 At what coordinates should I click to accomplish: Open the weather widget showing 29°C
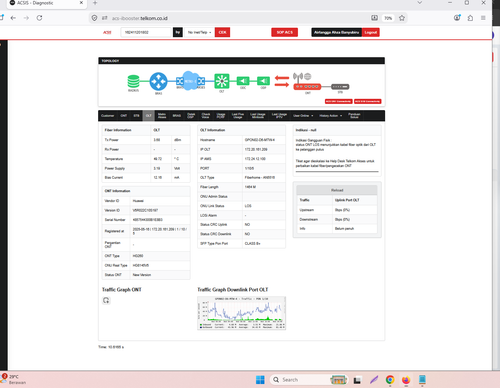point(13,379)
